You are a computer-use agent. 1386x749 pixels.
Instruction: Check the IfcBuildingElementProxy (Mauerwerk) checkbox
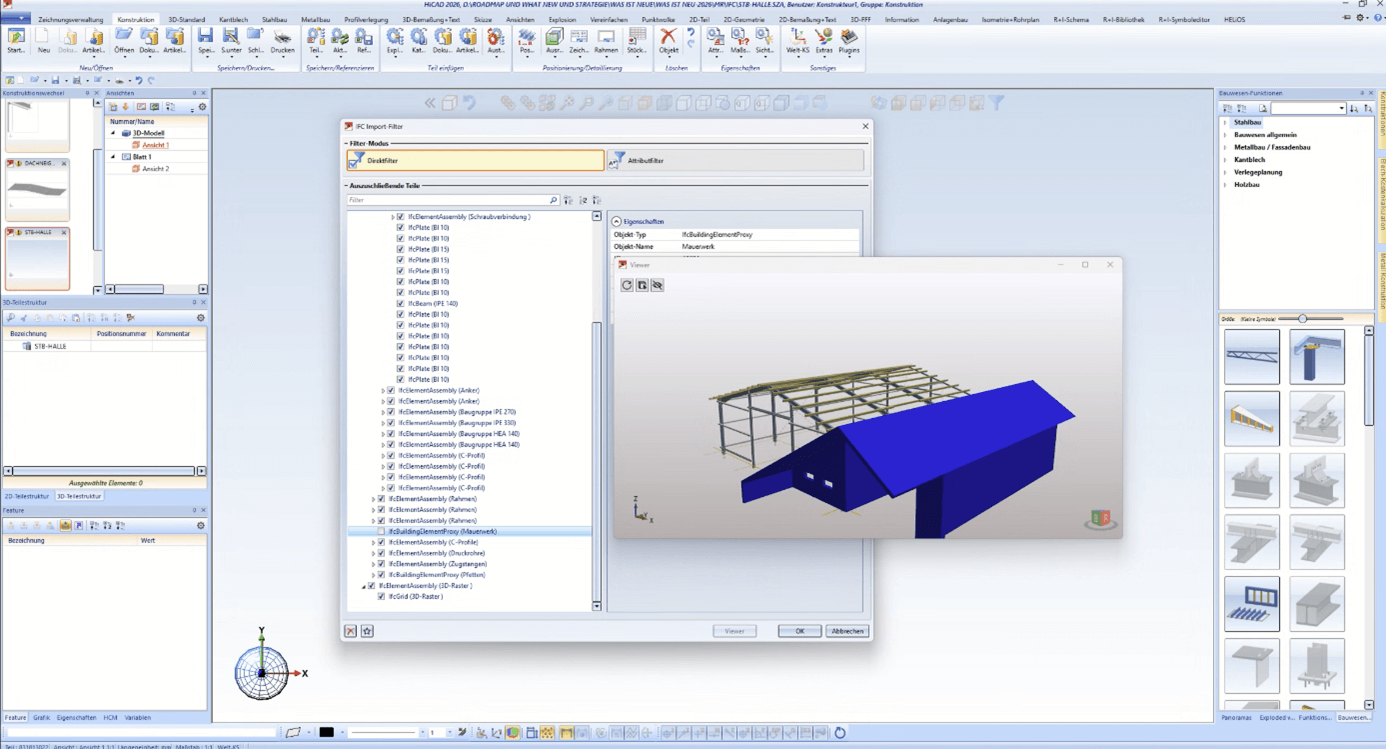(381, 531)
